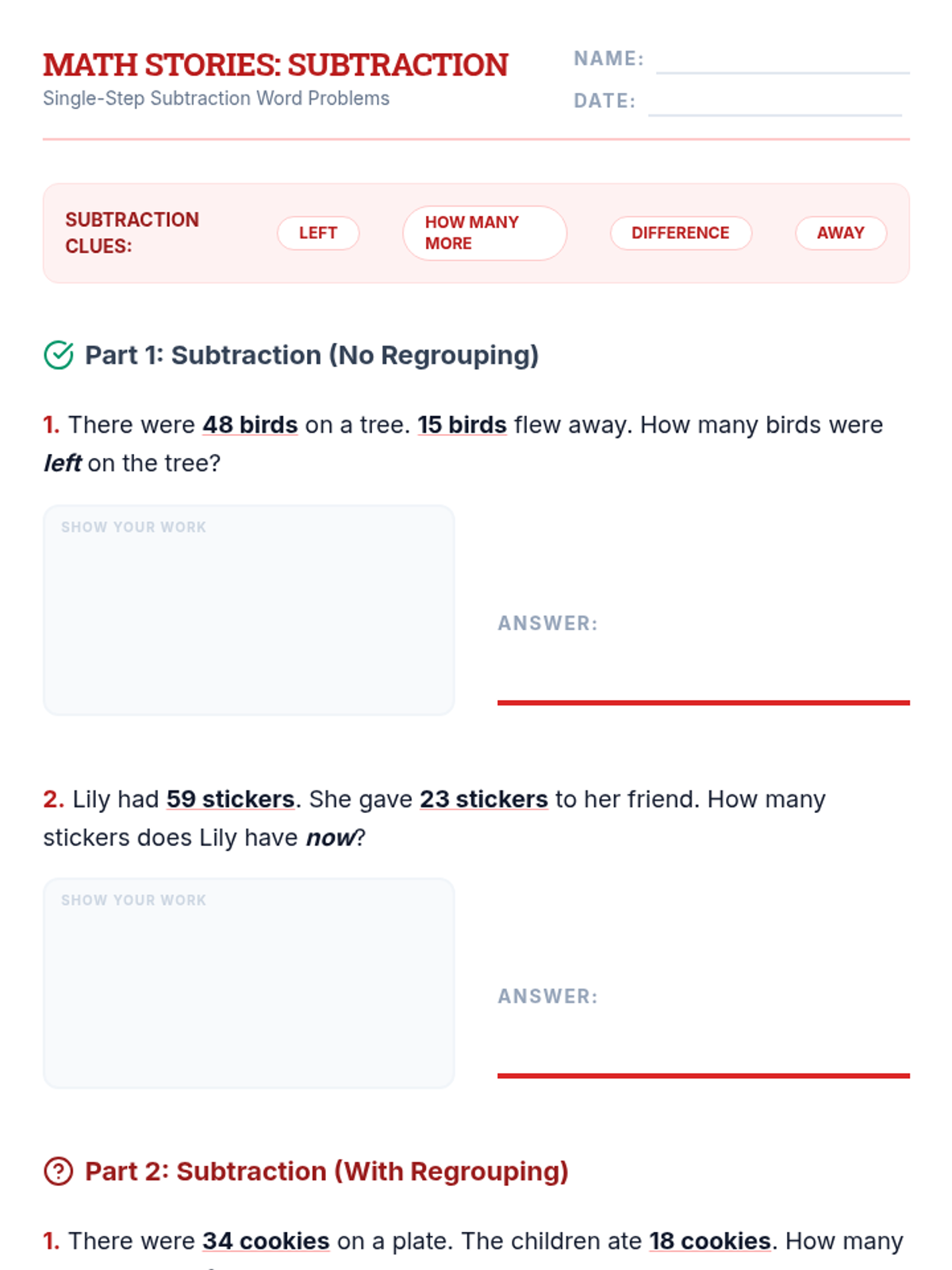Click the question-circle icon beside Part 2
Image resolution: width=952 pixels, height=1270 pixels.
(59, 1171)
